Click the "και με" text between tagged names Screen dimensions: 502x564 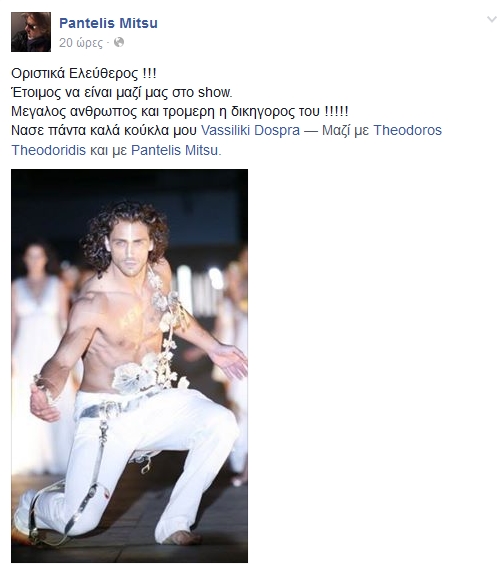[x=109, y=150]
